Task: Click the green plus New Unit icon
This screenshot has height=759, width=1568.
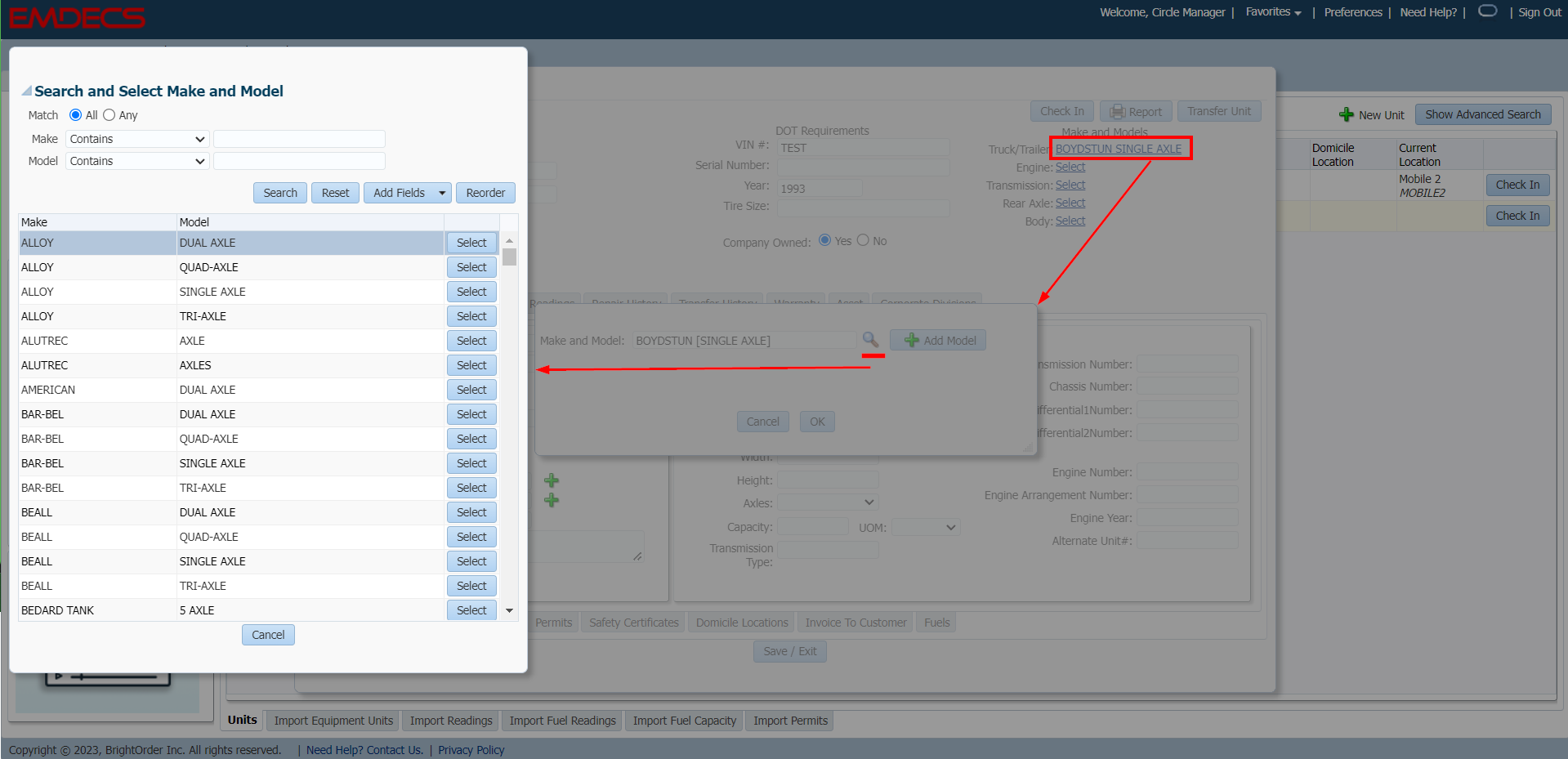Action: tap(1346, 115)
